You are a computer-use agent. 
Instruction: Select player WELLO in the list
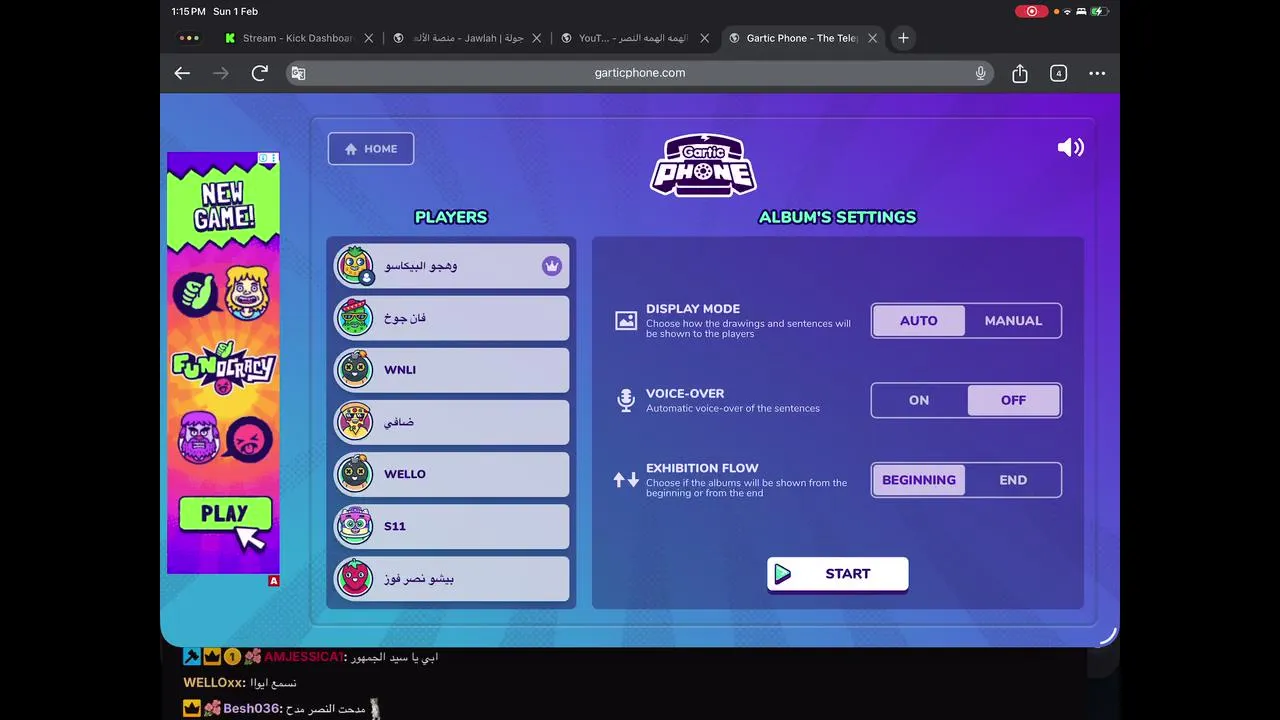tap(451, 474)
